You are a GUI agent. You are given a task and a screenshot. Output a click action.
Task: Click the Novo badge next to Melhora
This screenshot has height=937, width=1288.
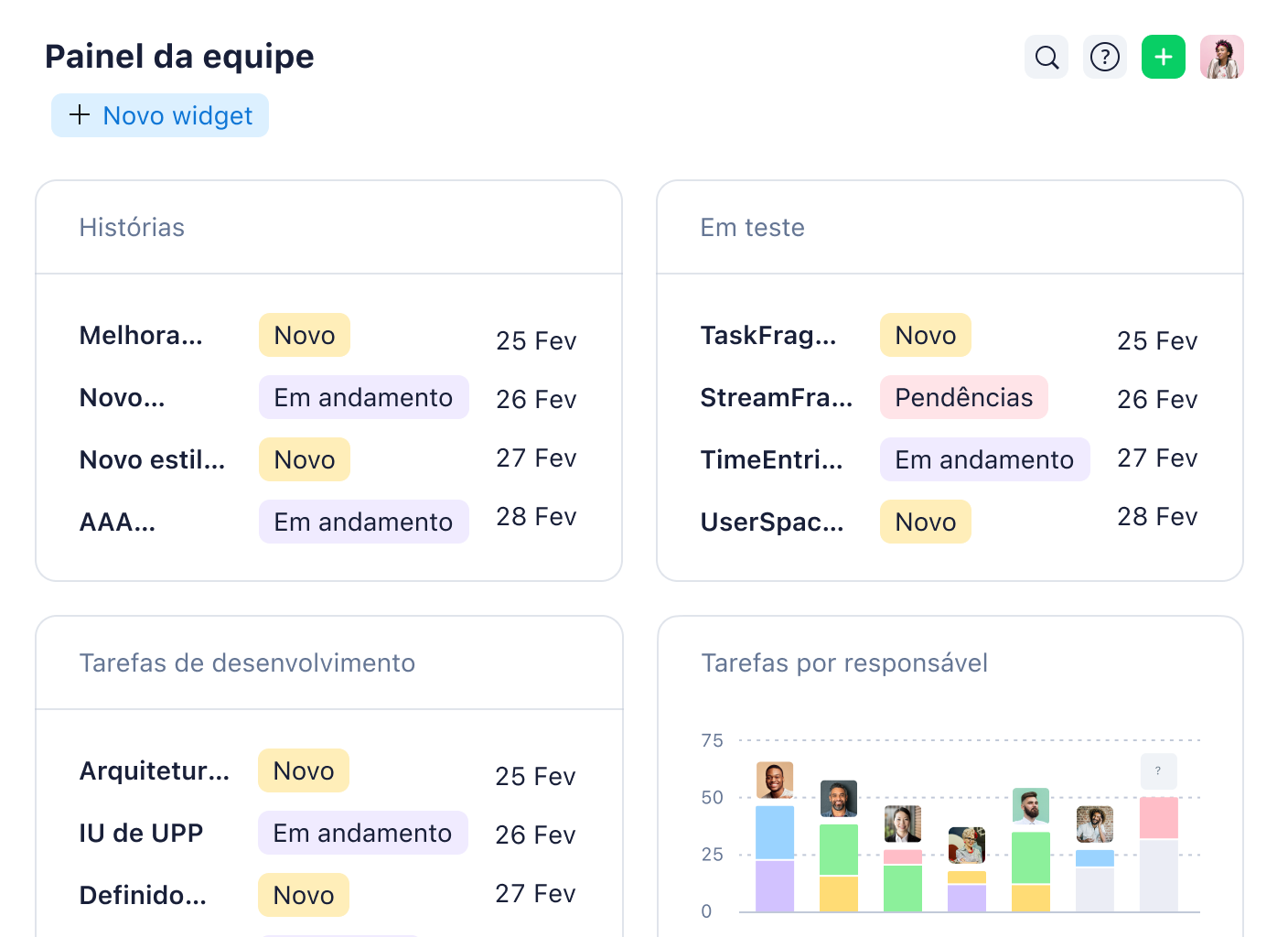pos(304,335)
